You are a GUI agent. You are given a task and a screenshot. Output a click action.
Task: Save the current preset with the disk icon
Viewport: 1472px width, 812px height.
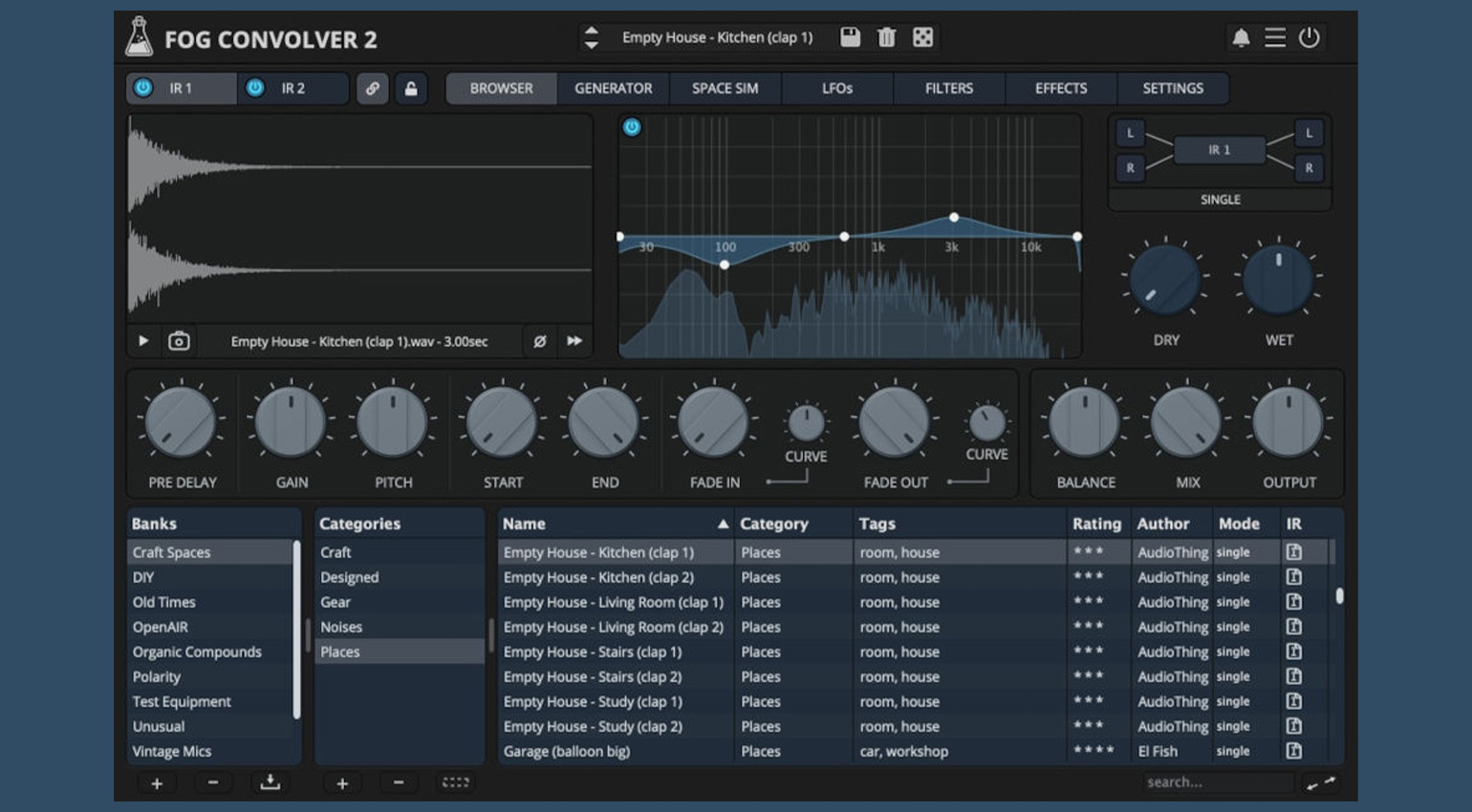pos(850,37)
